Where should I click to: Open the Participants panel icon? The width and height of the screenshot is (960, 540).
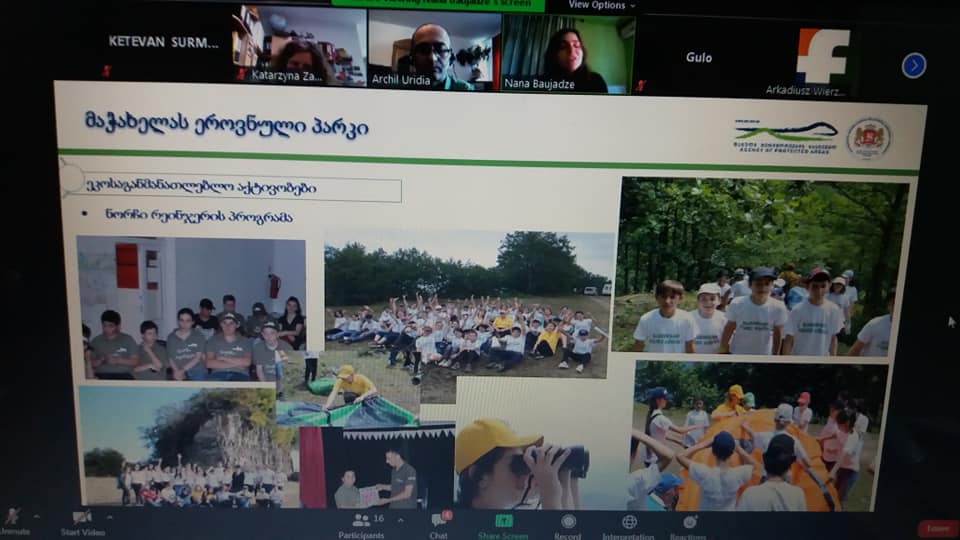click(x=361, y=520)
